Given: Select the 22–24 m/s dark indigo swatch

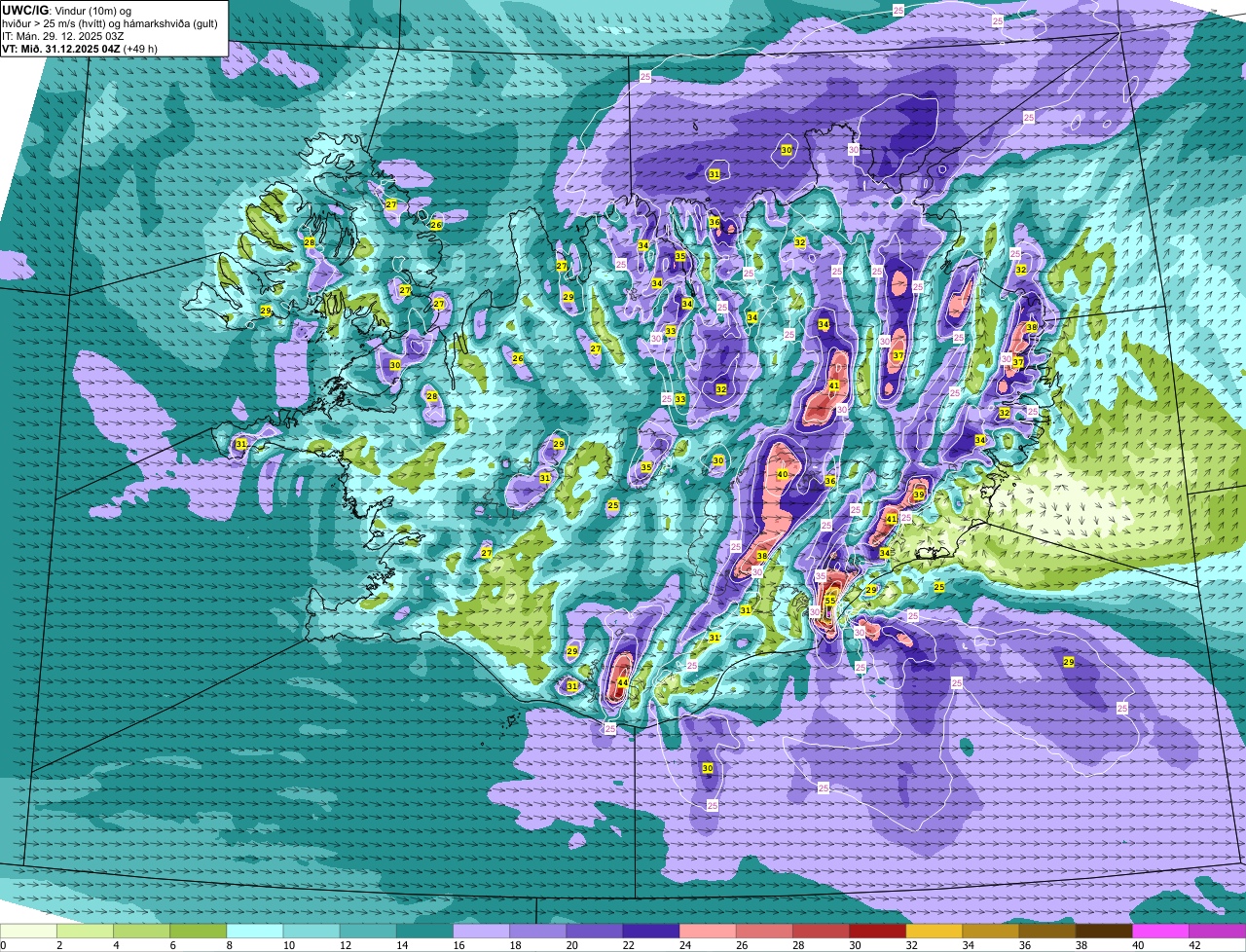Looking at the screenshot, I should click(651, 932).
